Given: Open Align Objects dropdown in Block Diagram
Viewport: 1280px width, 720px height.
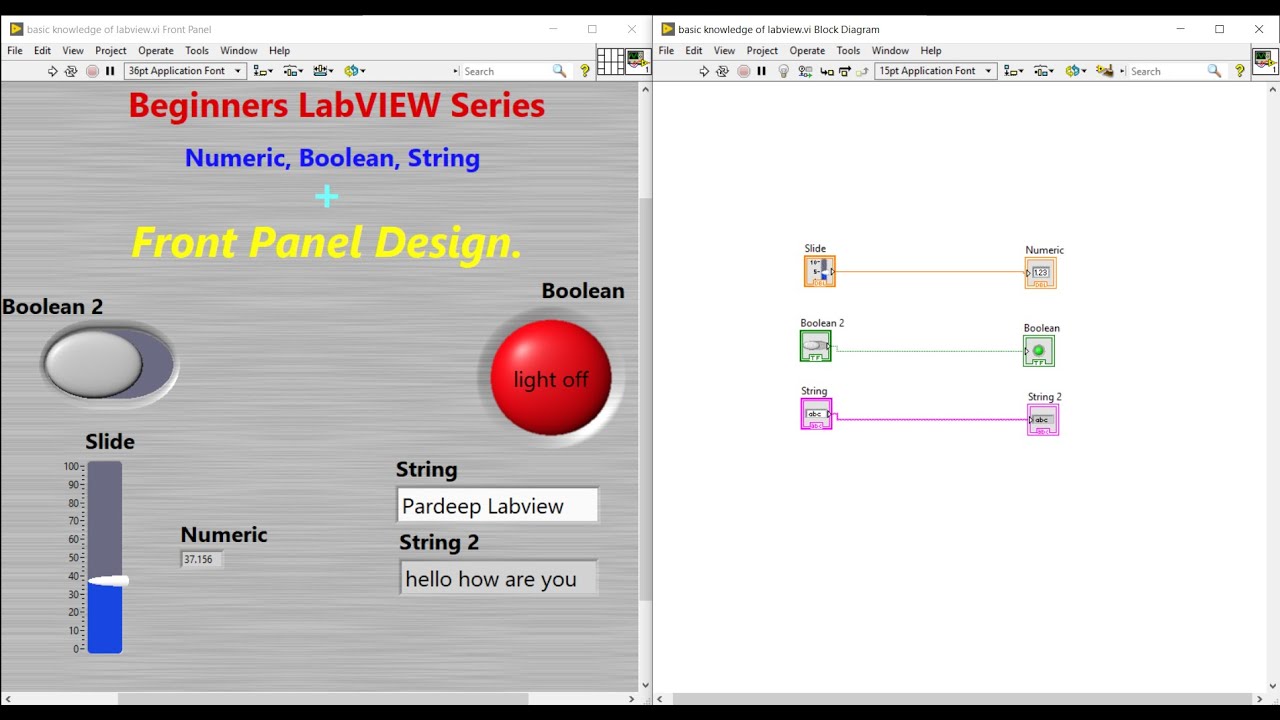Looking at the screenshot, I should click(x=1014, y=71).
